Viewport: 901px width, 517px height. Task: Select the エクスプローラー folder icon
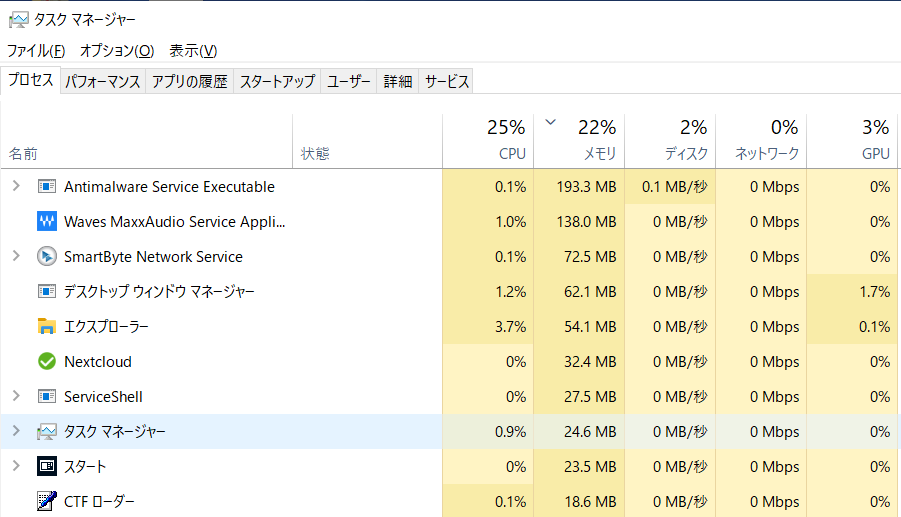click(47, 326)
